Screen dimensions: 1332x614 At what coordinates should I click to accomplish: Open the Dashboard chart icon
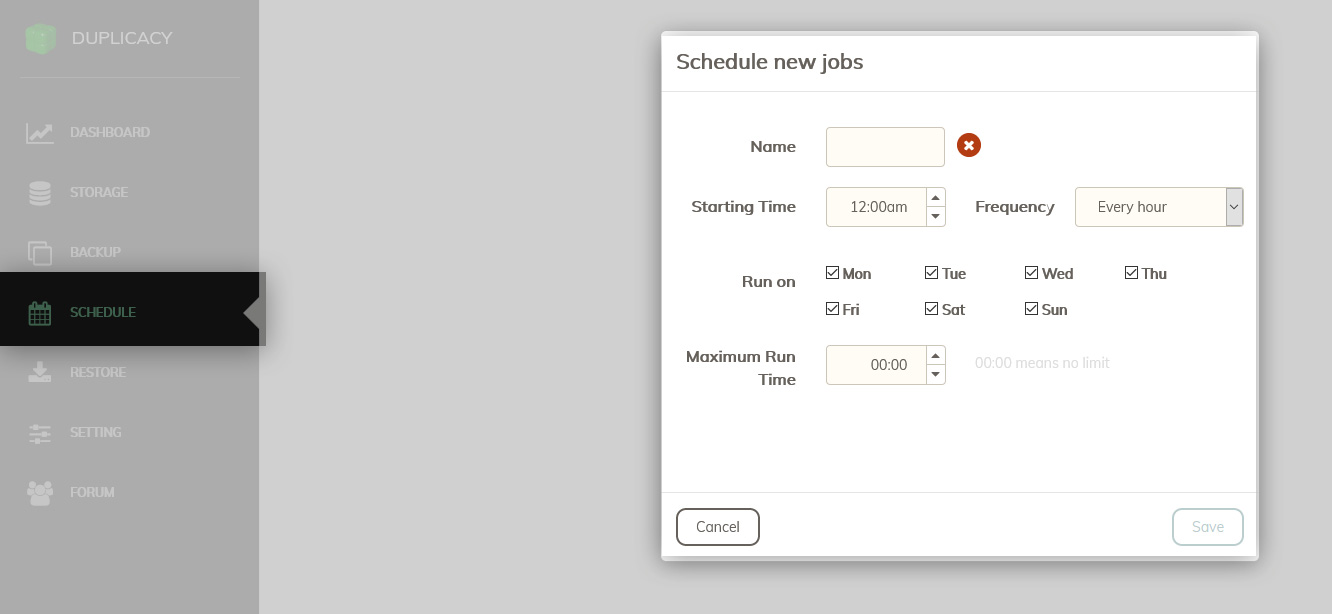[40, 132]
